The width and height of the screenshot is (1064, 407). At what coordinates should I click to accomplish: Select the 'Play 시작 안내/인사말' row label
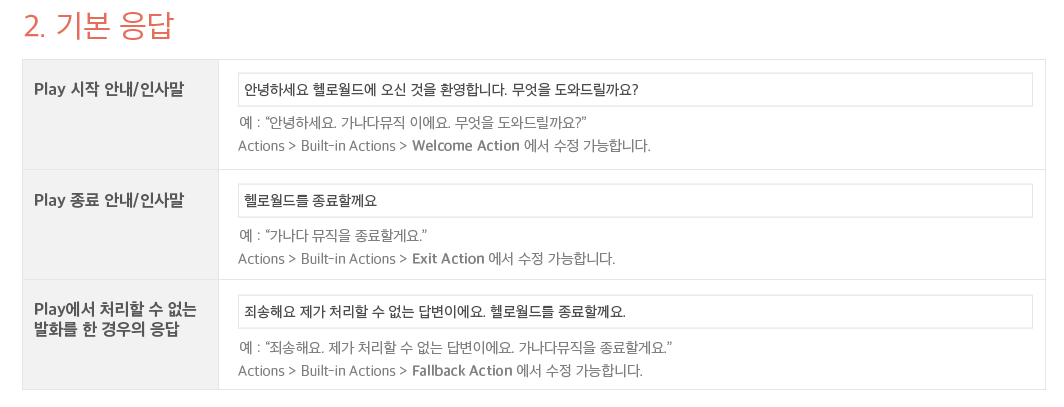coord(110,90)
